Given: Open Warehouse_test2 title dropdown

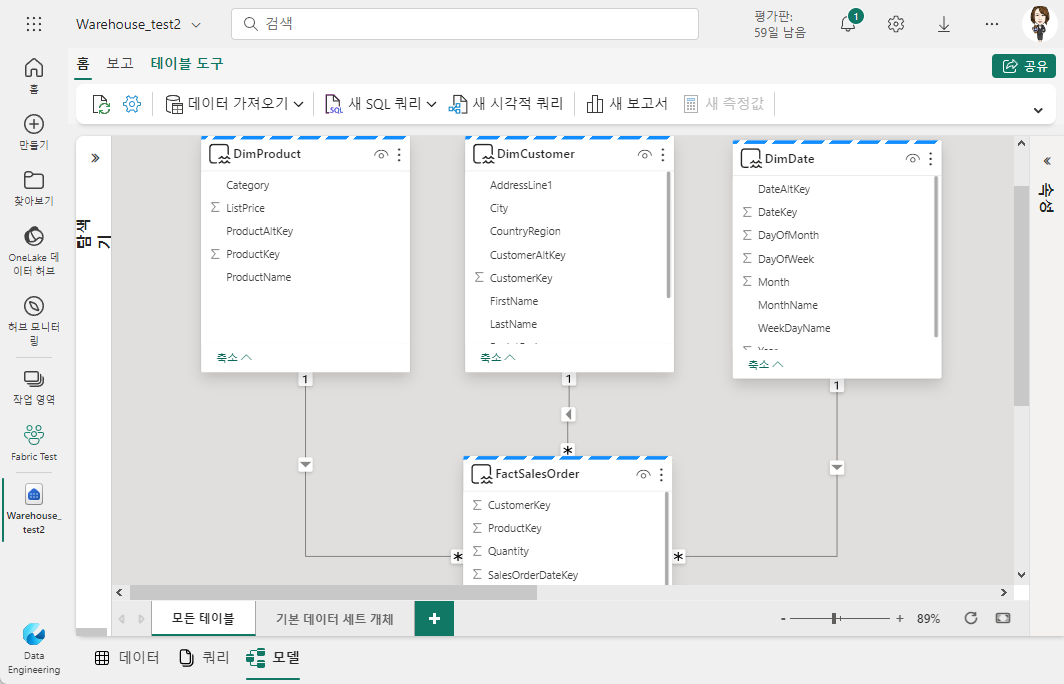Looking at the screenshot, I should (196, 25).
